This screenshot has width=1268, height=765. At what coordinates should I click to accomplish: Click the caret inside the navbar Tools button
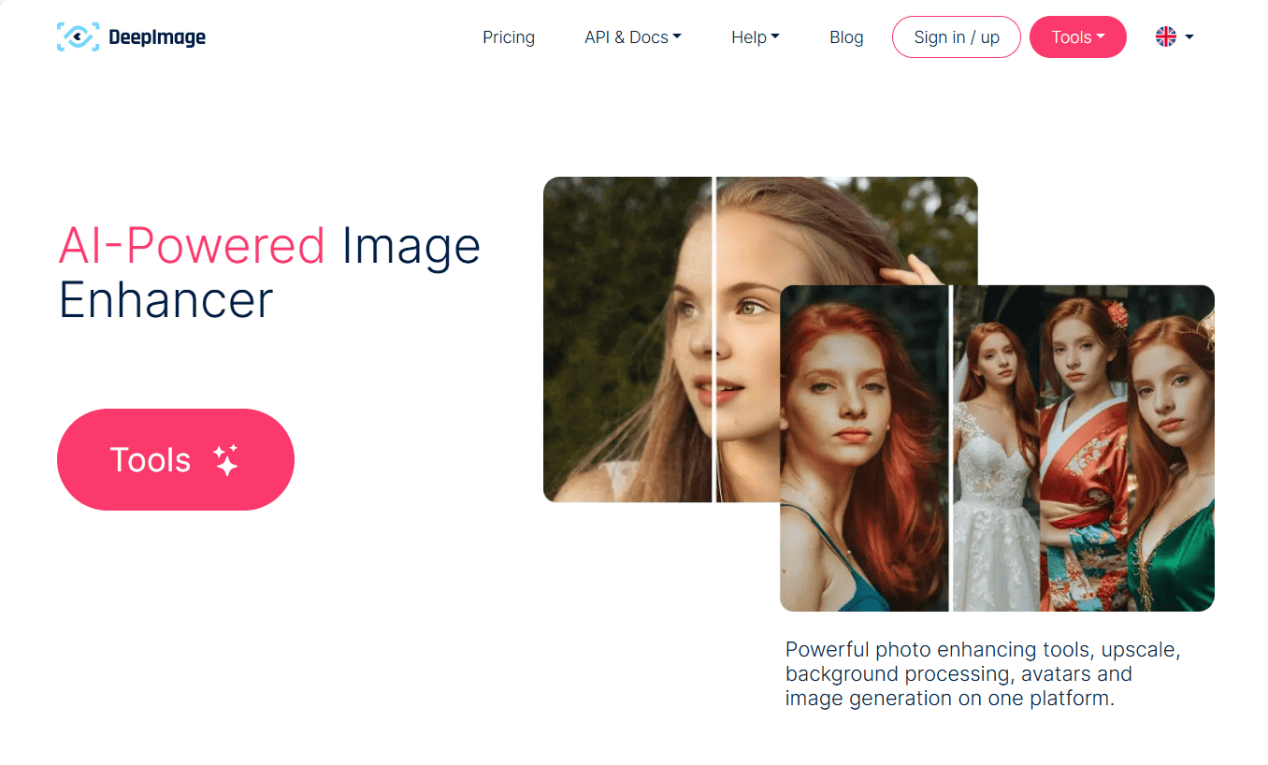click(1101, 37)
